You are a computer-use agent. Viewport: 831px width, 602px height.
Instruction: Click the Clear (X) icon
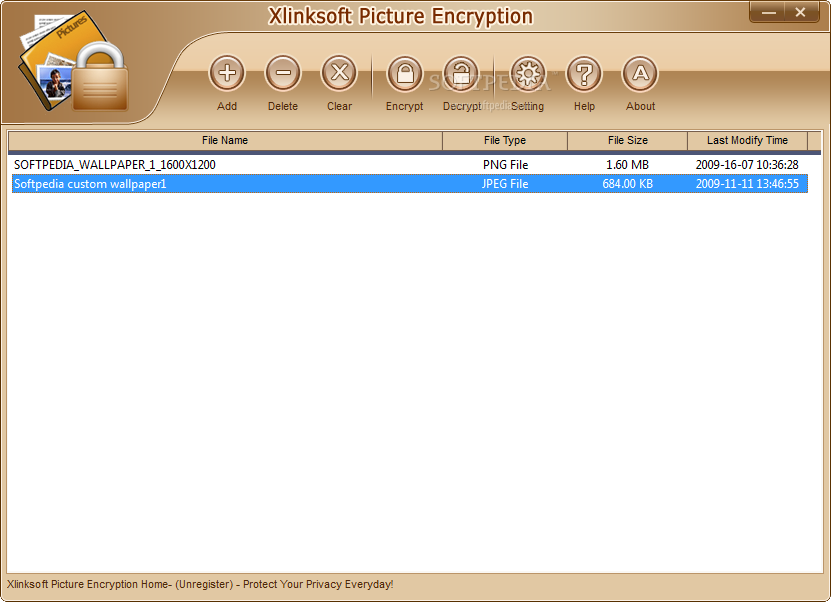[339, 73]
